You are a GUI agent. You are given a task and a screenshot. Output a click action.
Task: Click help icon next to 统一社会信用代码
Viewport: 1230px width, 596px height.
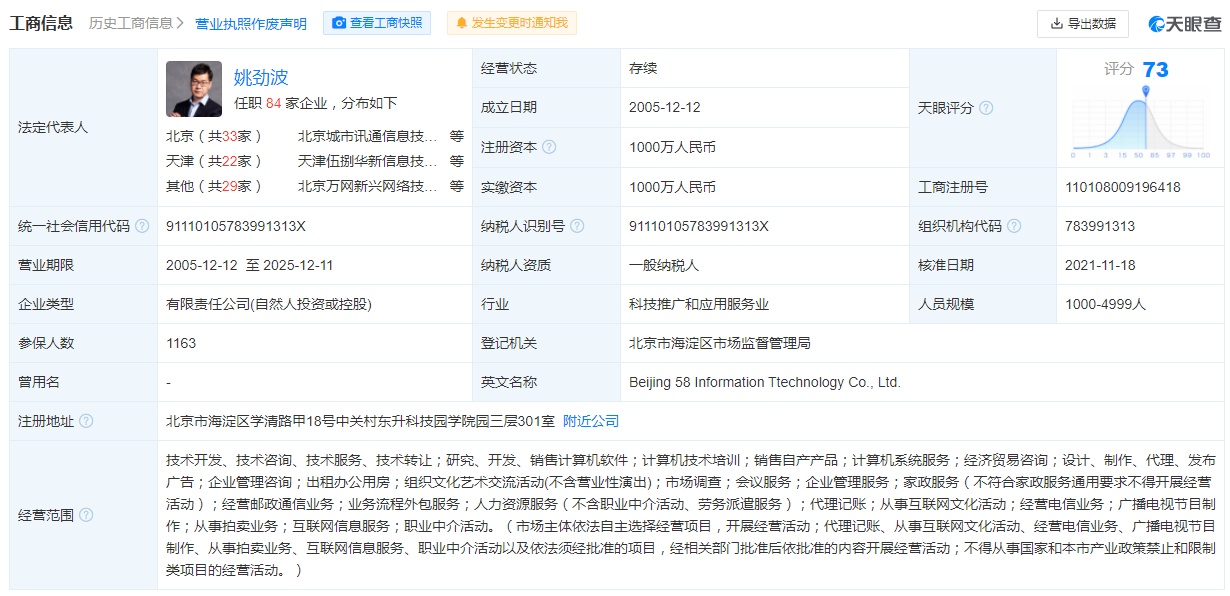coord(142,226)
